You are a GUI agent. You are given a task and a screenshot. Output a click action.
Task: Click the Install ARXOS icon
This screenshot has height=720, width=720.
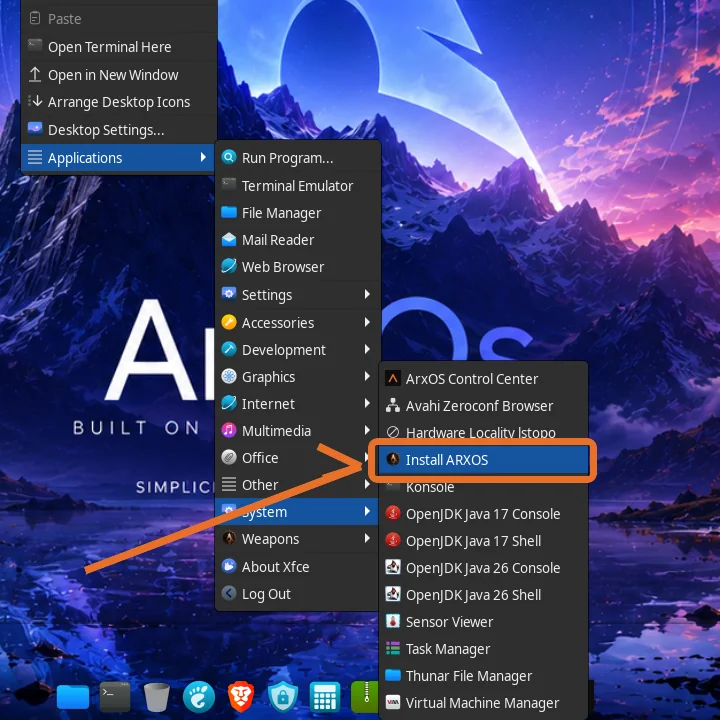393,459
